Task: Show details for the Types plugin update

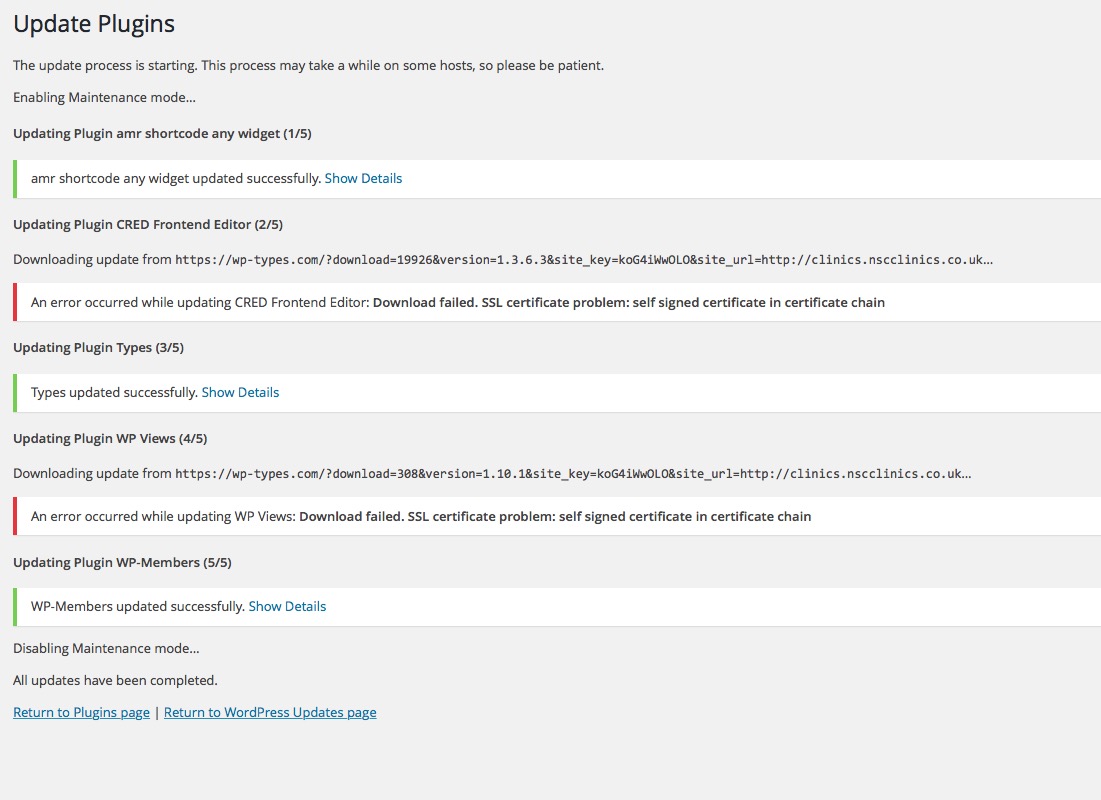Action: (240, 392)
